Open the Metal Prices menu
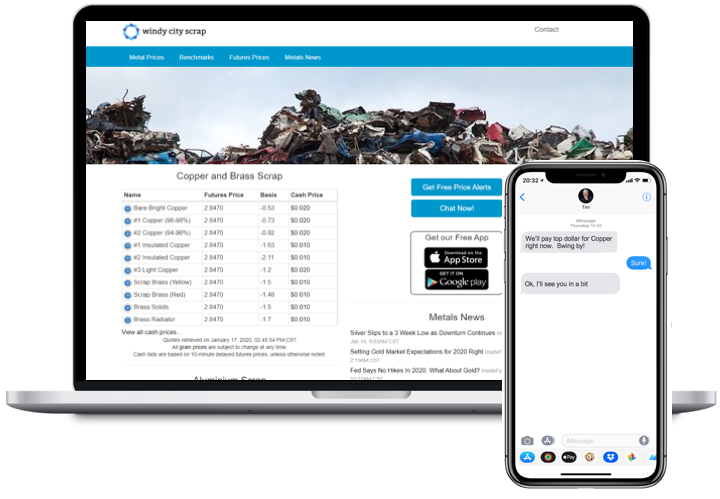The image size is (720, 499). 146,57
